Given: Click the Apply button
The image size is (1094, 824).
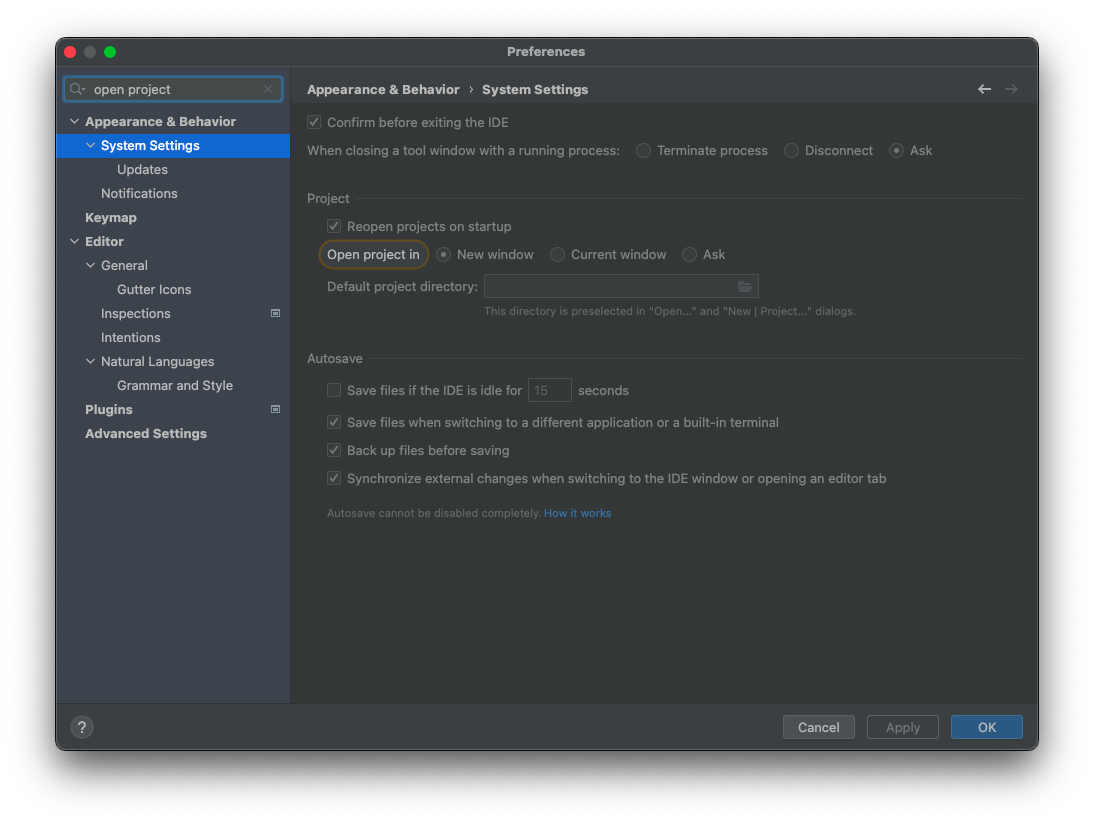Looking at the screenshot, I should pos(903,727).
